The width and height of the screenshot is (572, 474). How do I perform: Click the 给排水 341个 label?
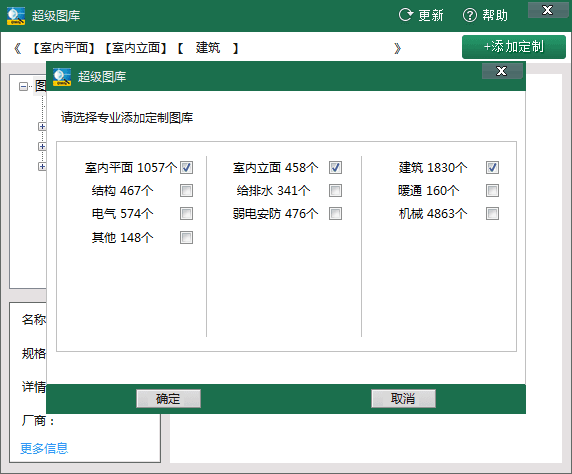[x=273, y=191]
